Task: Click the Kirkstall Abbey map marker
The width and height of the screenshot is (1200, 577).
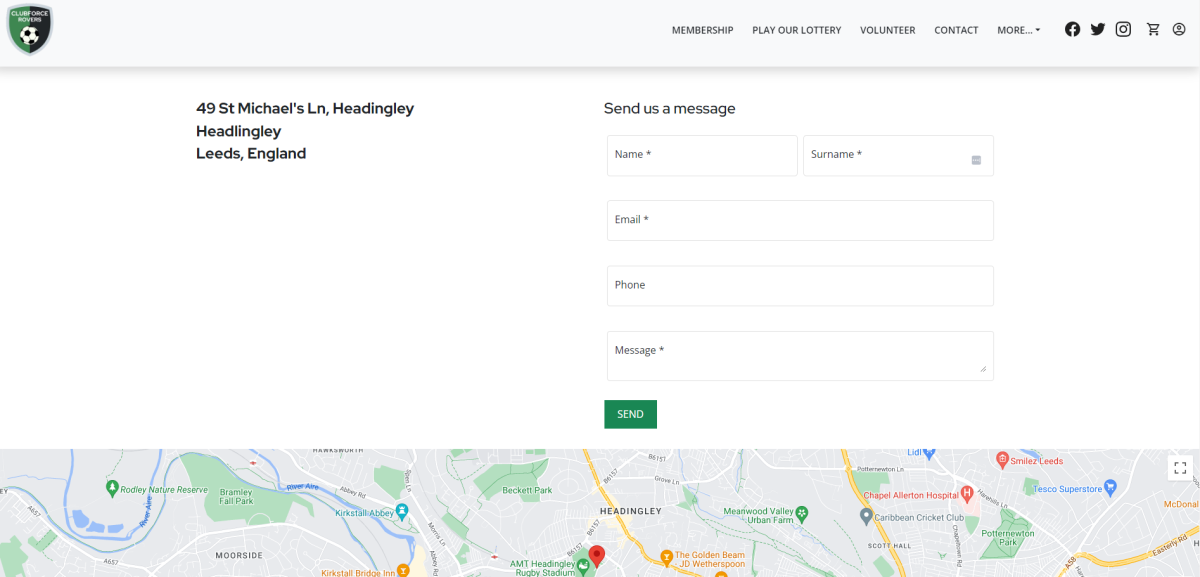Action: pos(402,511)
